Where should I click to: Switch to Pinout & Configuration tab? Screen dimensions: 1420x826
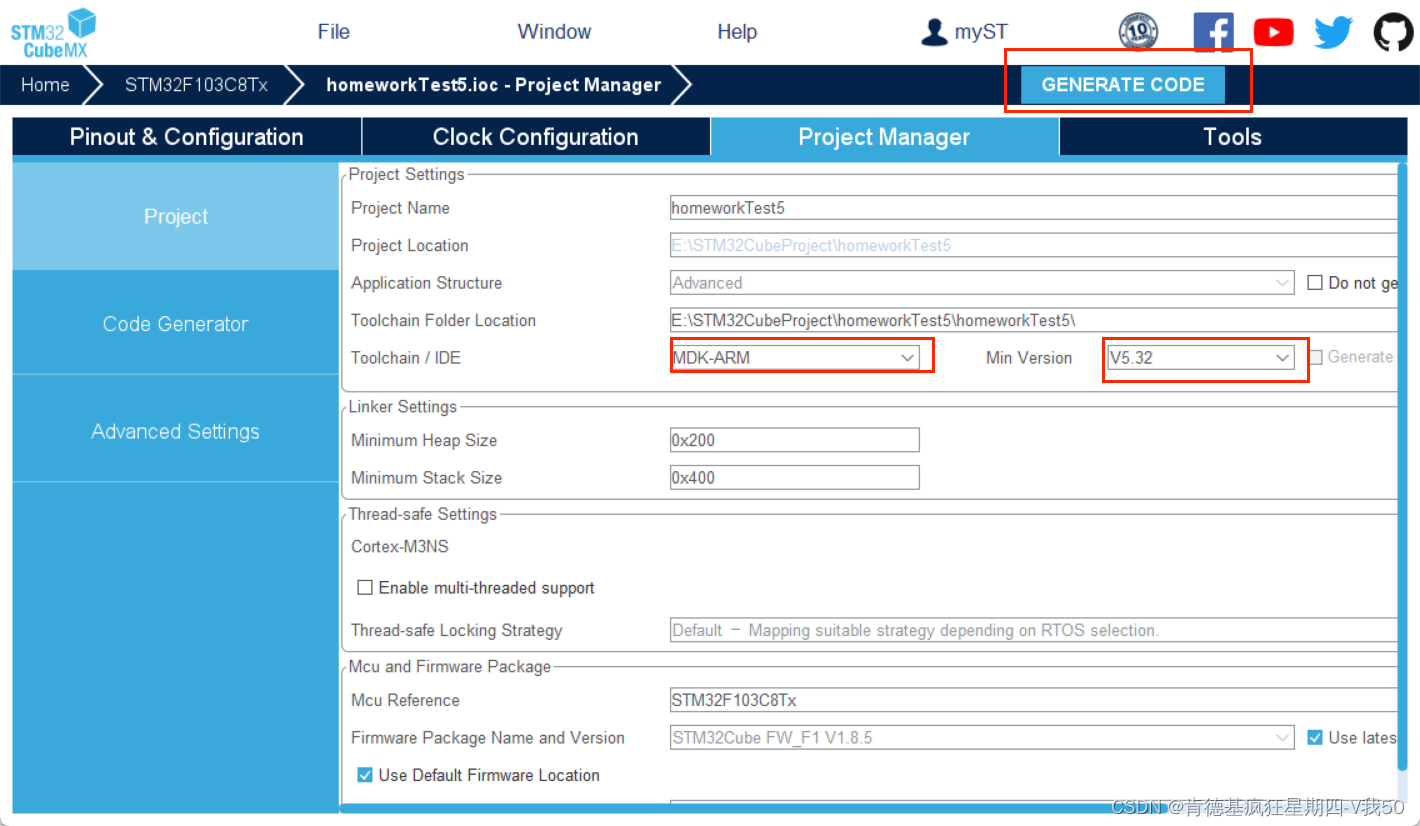tap(187, 137)
